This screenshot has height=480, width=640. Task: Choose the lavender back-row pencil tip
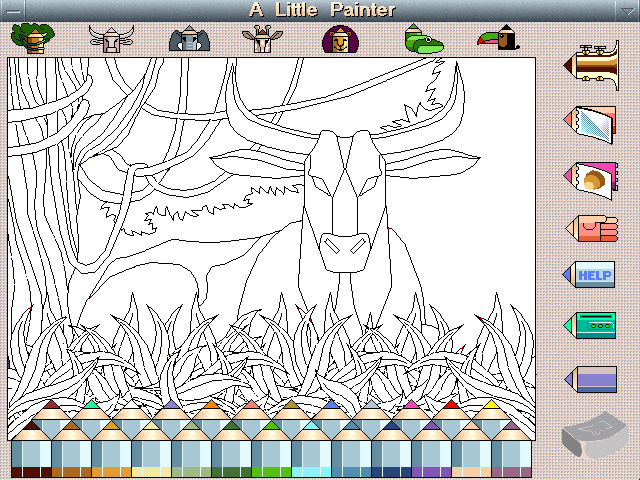(x=171, y=407)
